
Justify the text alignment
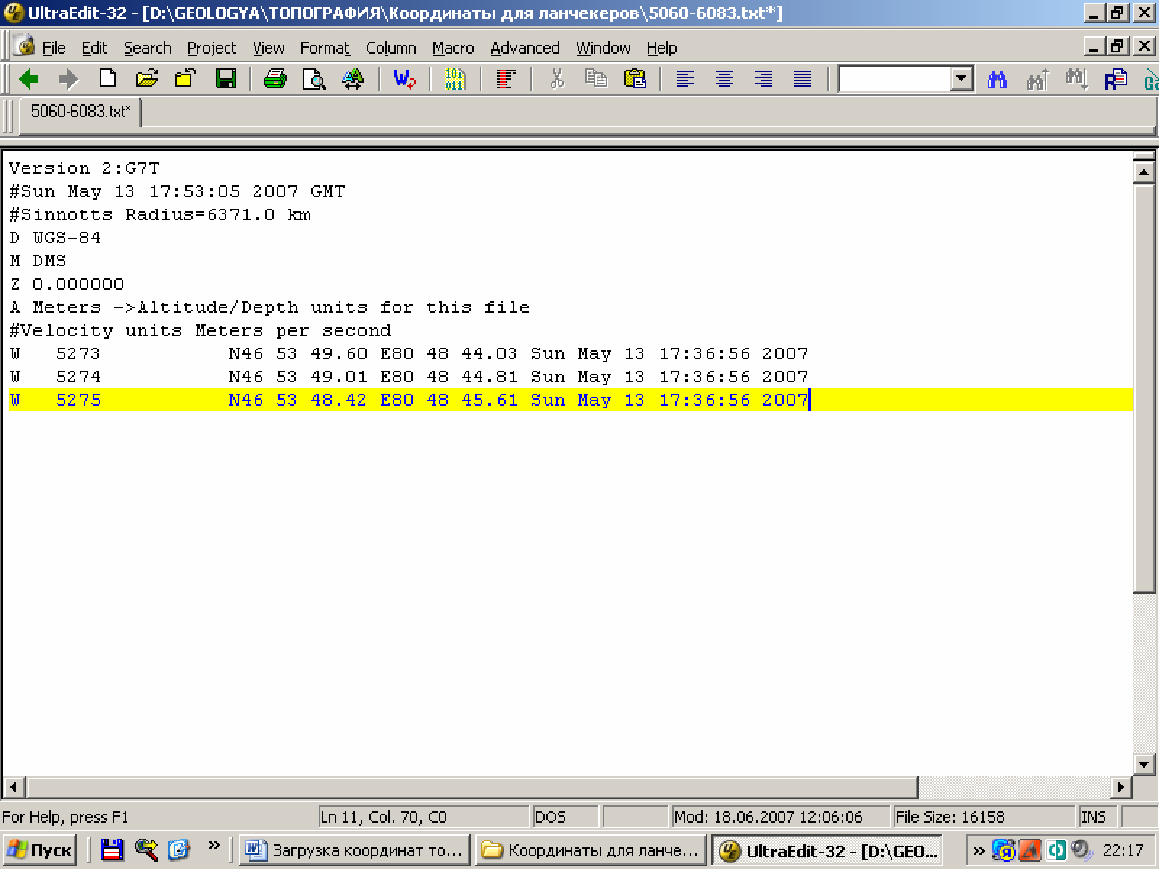click(x=803, y=78)
